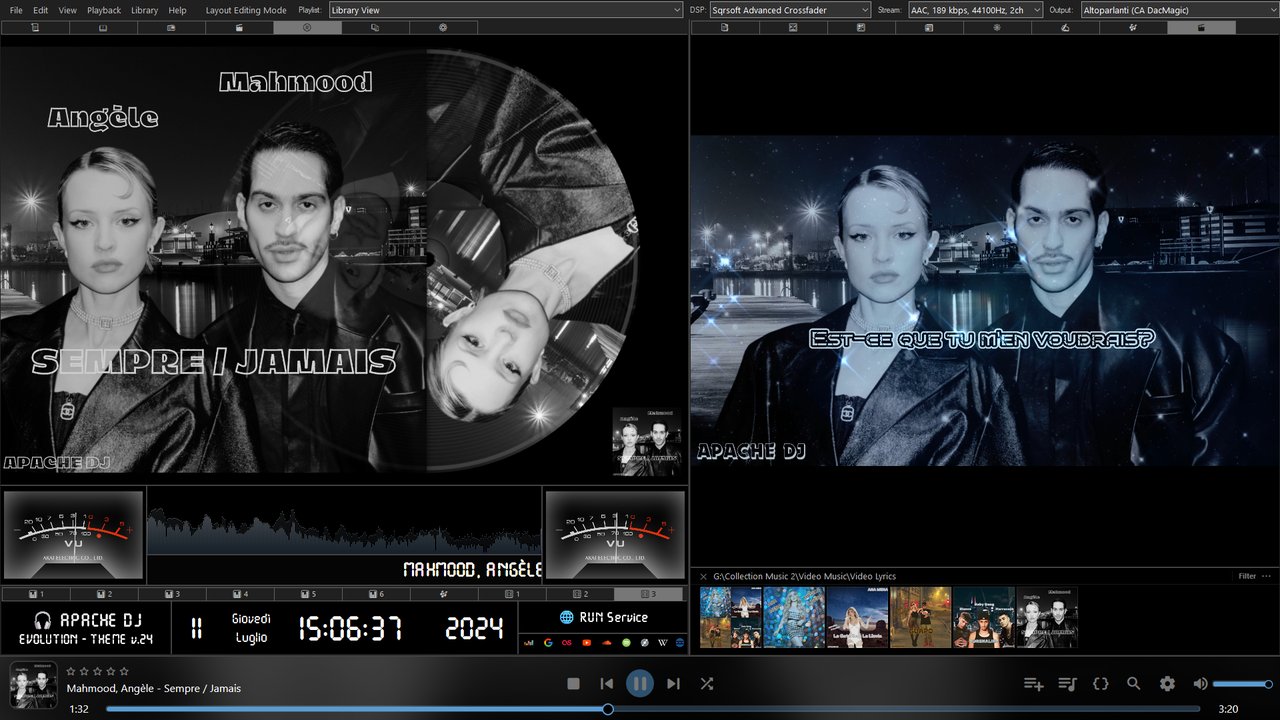This screenshot has height=720, width=1280.
Task: Click the now playing album art thumbnail
Action: (x=33, y=685)
